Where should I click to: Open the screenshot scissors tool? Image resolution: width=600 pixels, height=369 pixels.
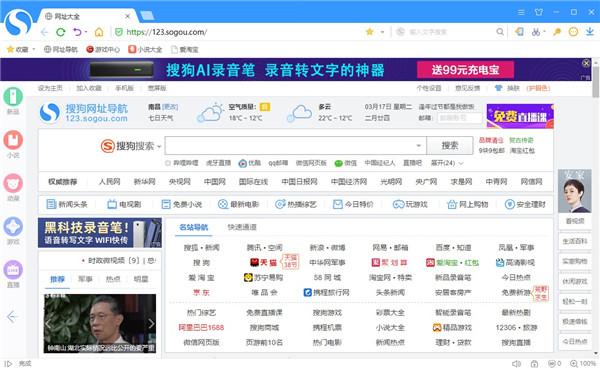tap(535, 32)
